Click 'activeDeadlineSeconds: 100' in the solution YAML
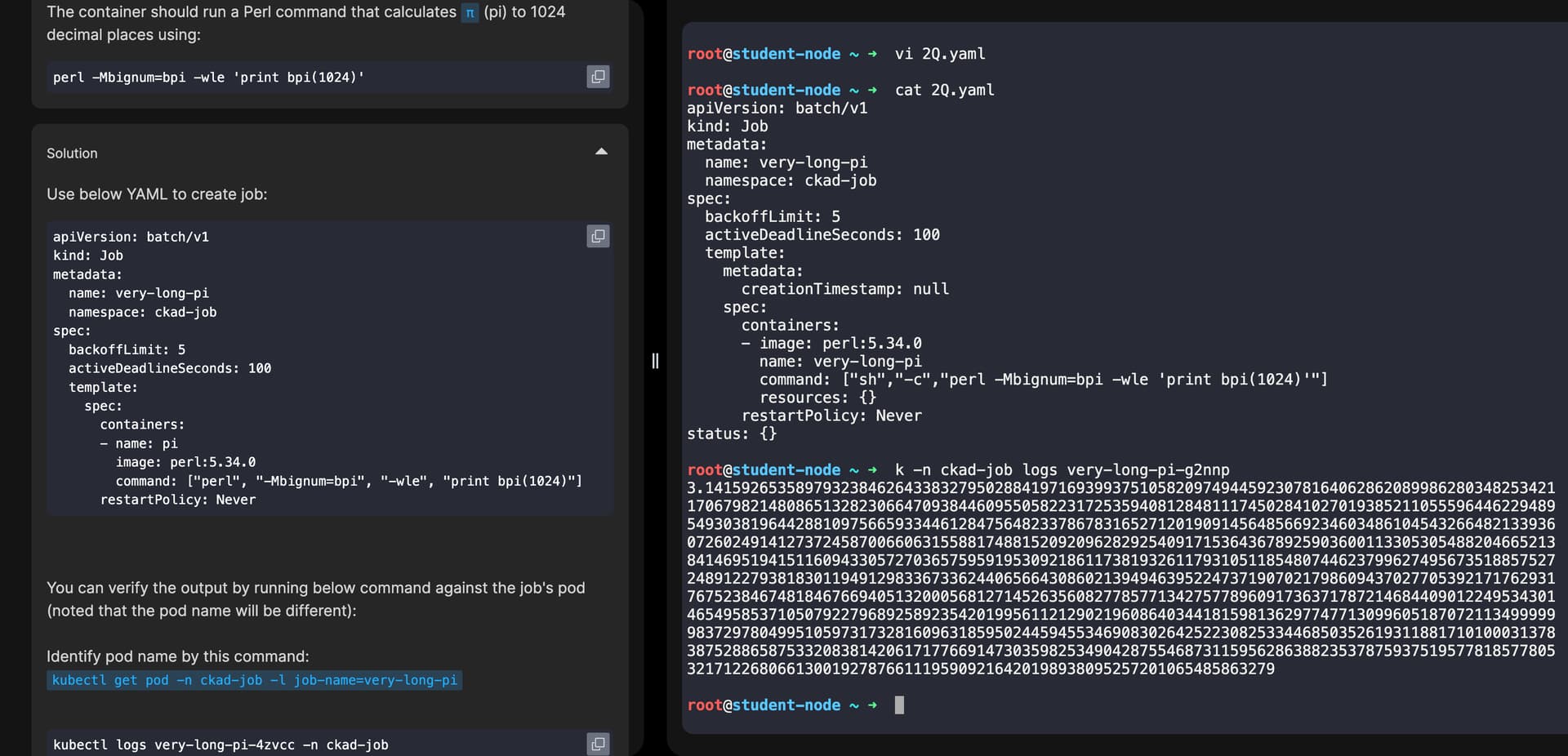 point(170,368)
